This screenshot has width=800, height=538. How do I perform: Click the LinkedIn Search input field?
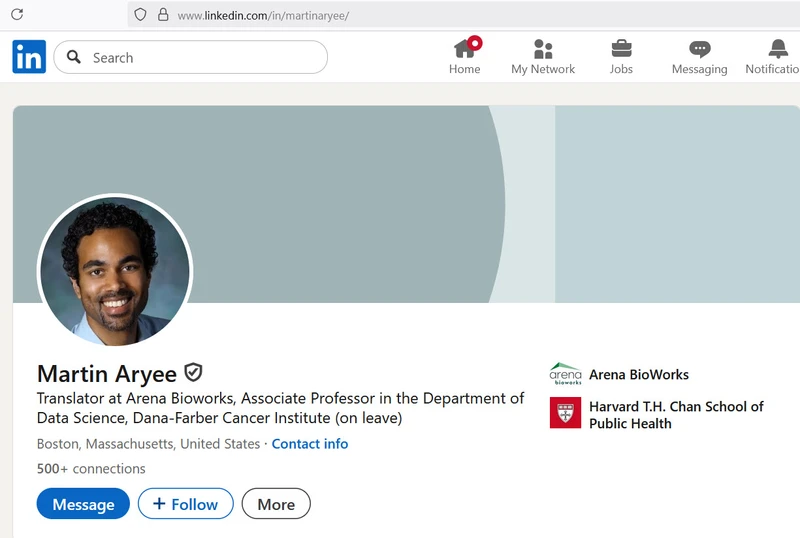[x=190, y=57]
